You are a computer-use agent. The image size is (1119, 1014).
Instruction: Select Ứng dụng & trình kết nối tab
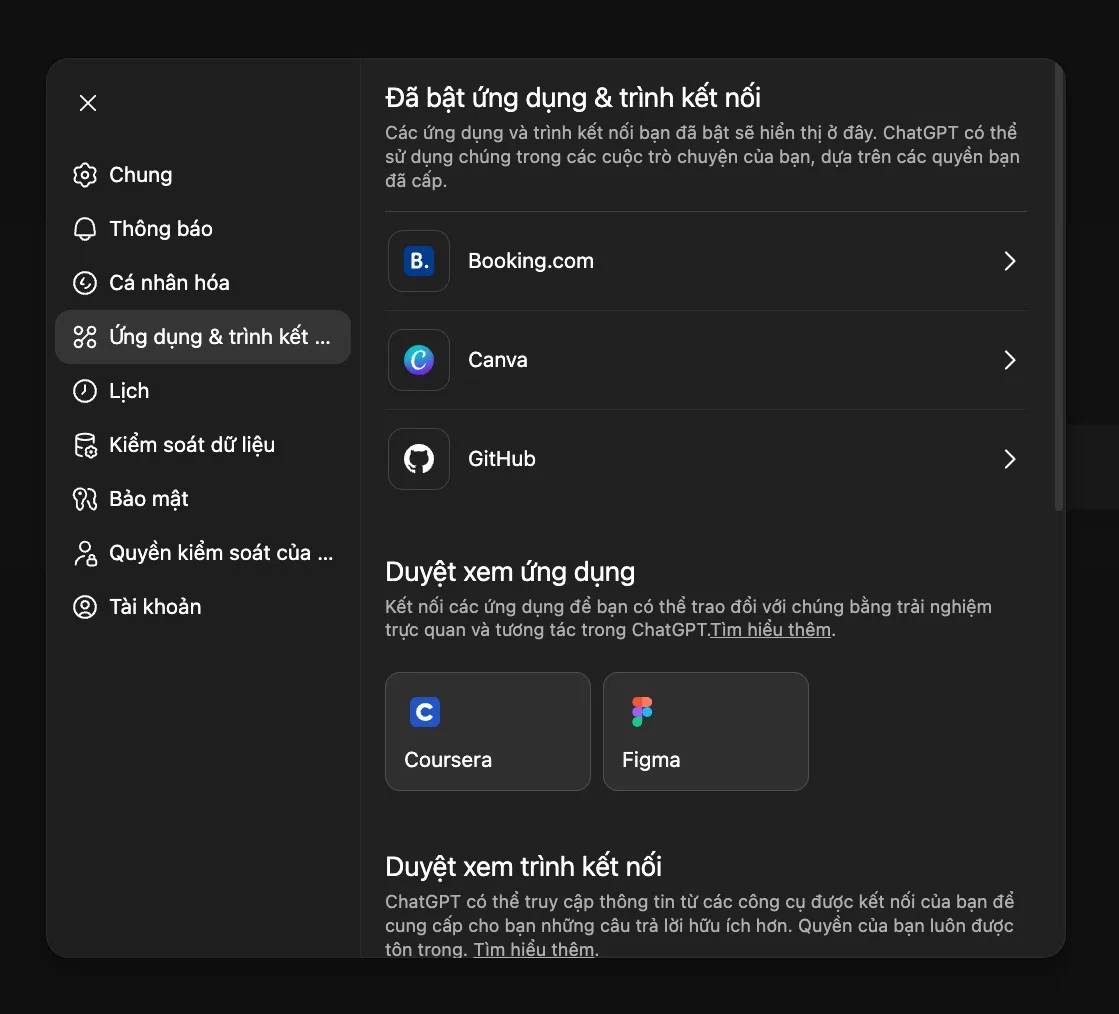(203, 337)
